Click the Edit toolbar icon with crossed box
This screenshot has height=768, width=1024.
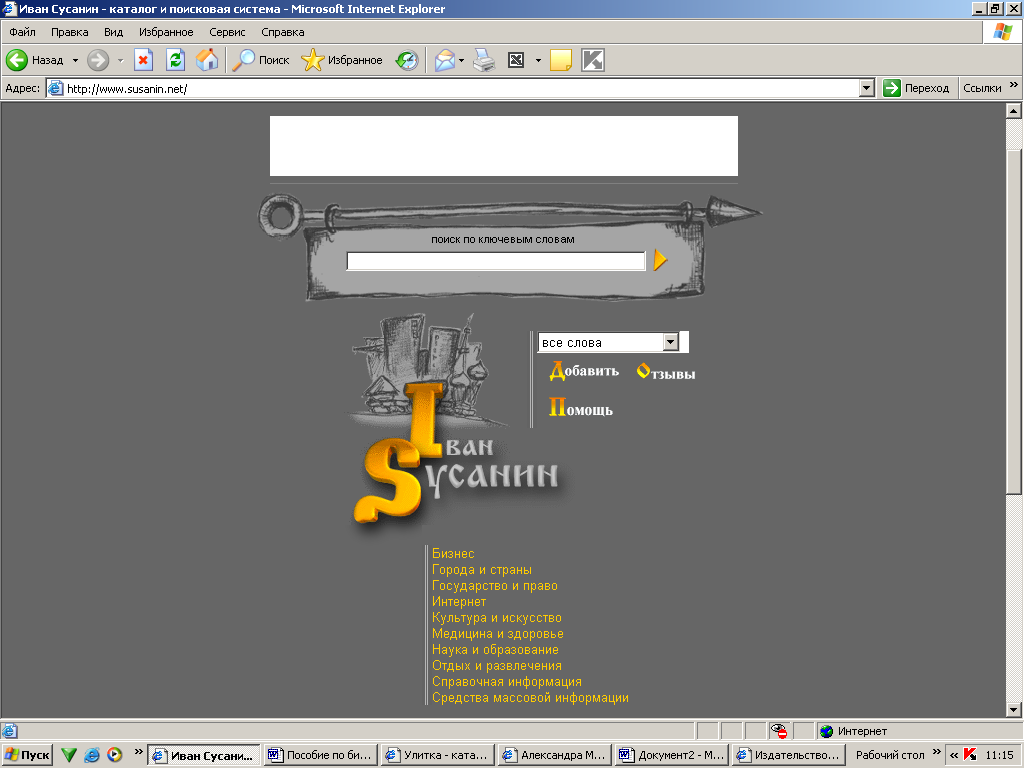(516, 60)
